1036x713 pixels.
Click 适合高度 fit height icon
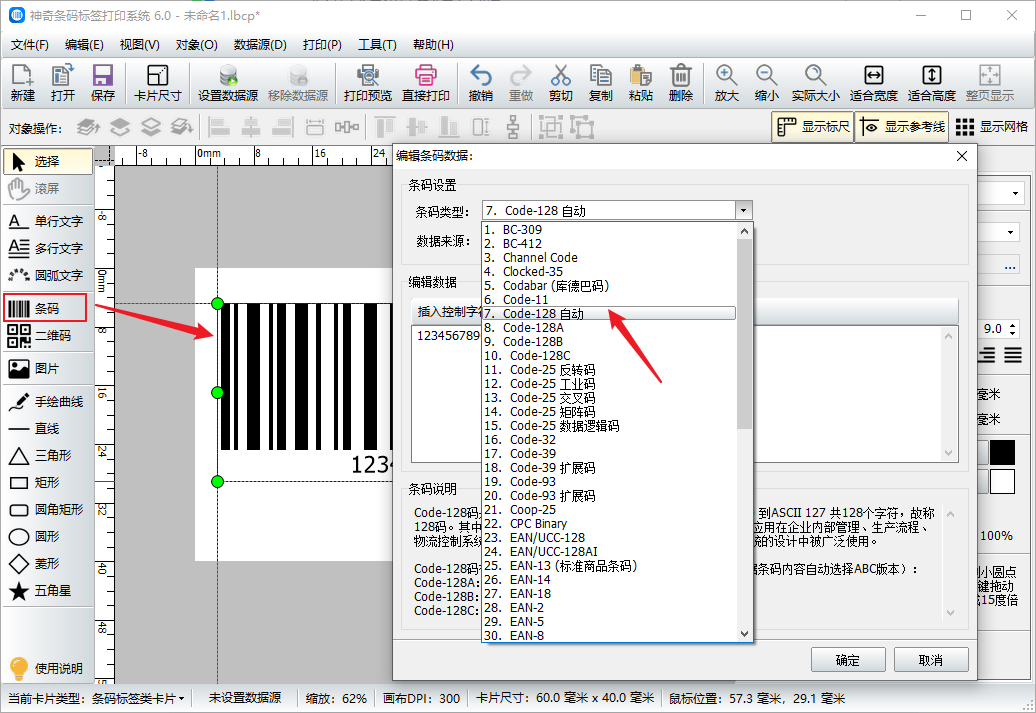tap(932, 83)
